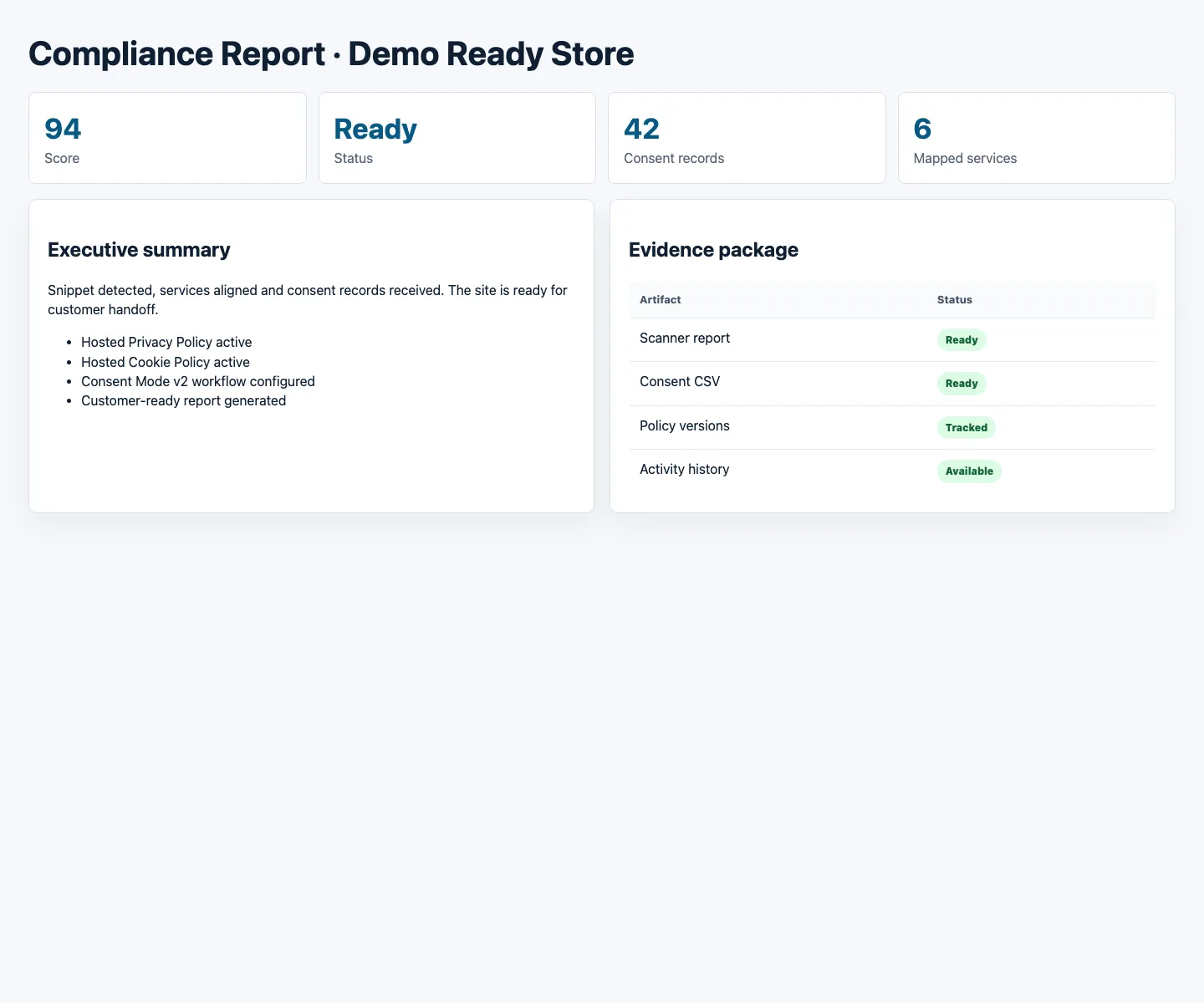Click the 'Mapped services' label

965,158
